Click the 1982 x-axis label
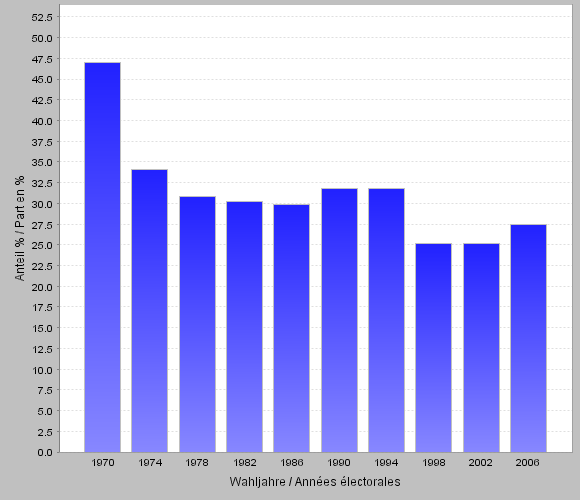 click(245, 463)
